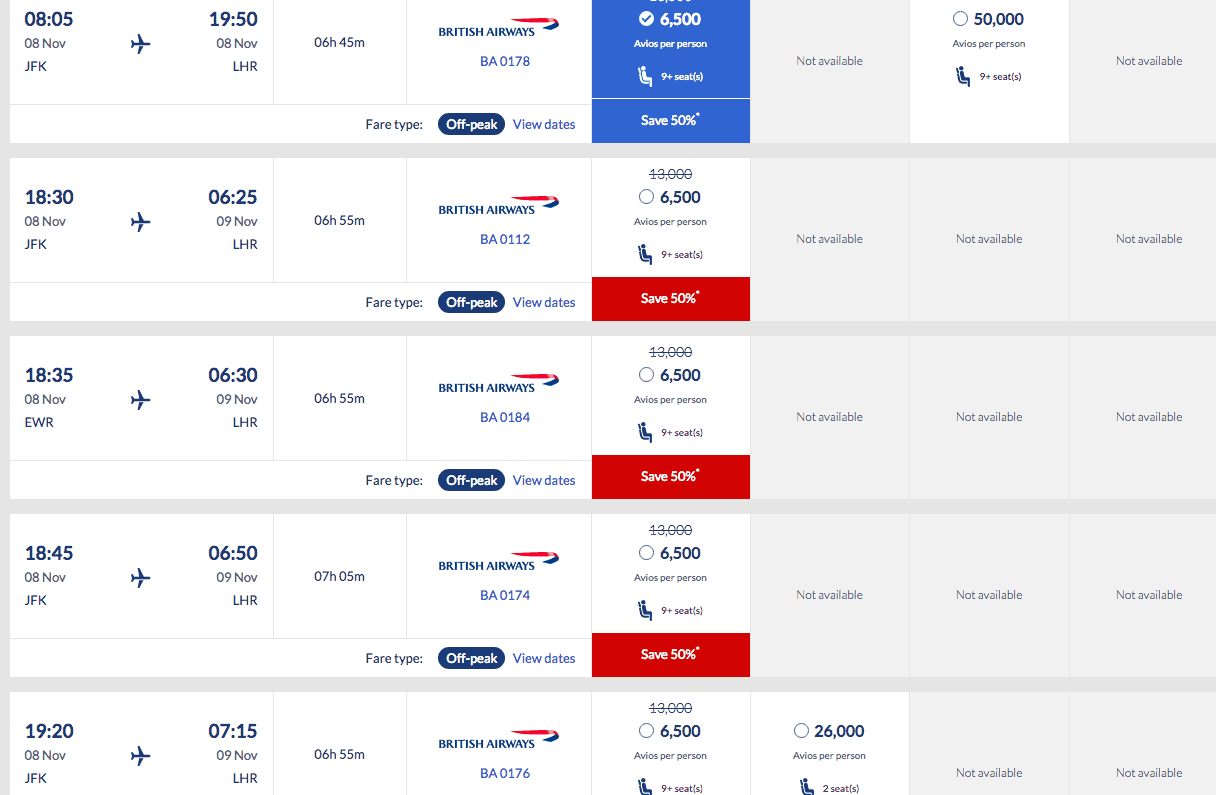Viewport: 1216px width, 795px height.
Task: Click the British Airways logo for flight BA 0176
Action: [498, 739]
